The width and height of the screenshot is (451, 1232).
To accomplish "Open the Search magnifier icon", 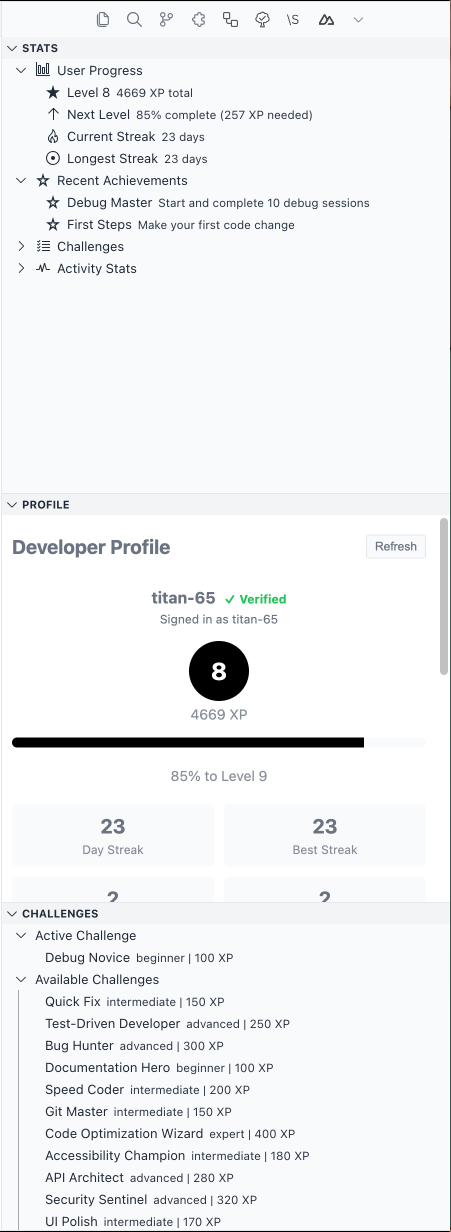I will [x=134, y=19].
